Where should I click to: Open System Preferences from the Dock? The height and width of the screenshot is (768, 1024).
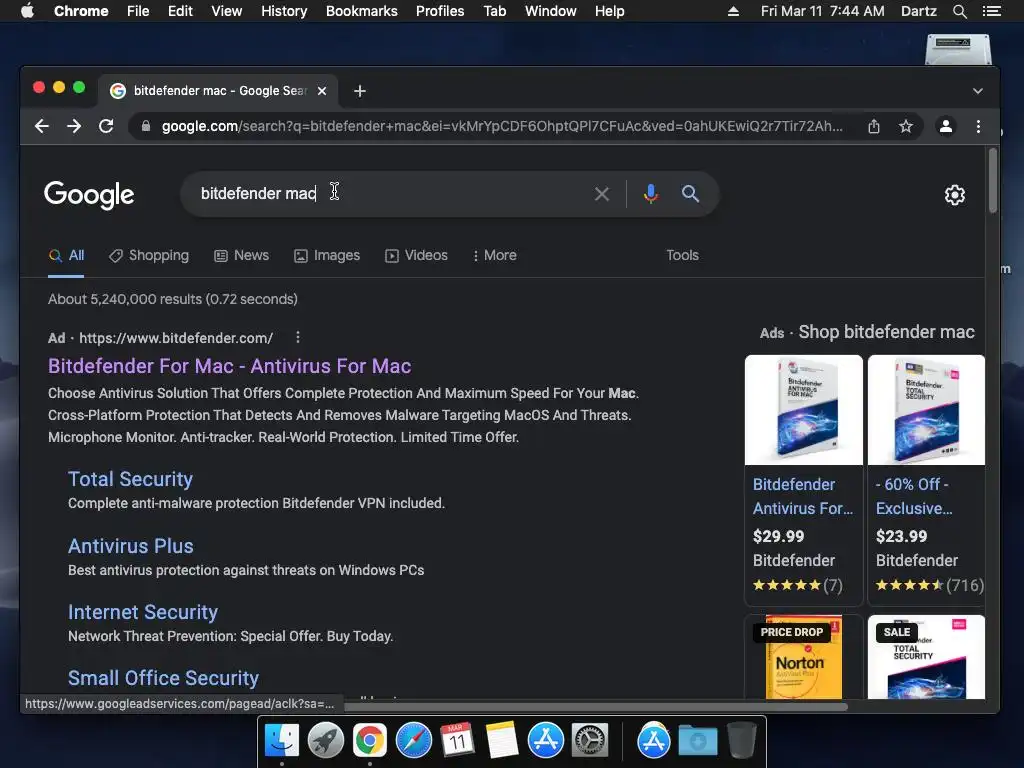click(590, 741)
